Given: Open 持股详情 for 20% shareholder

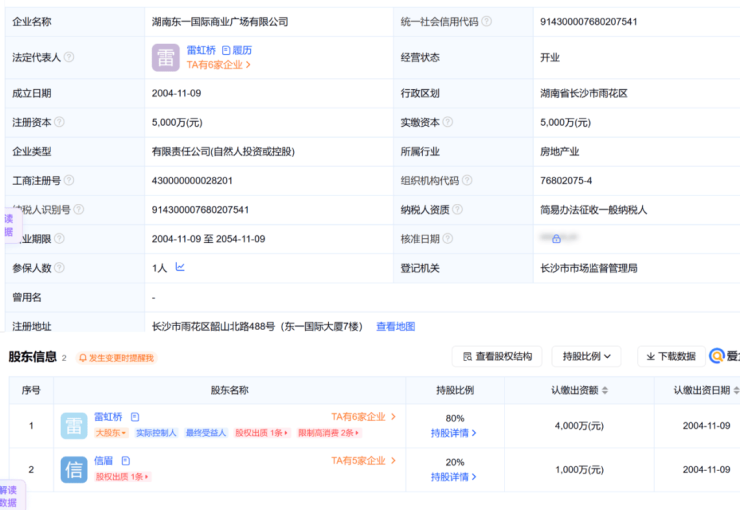Looking at the screenshot, I should 454,477.
